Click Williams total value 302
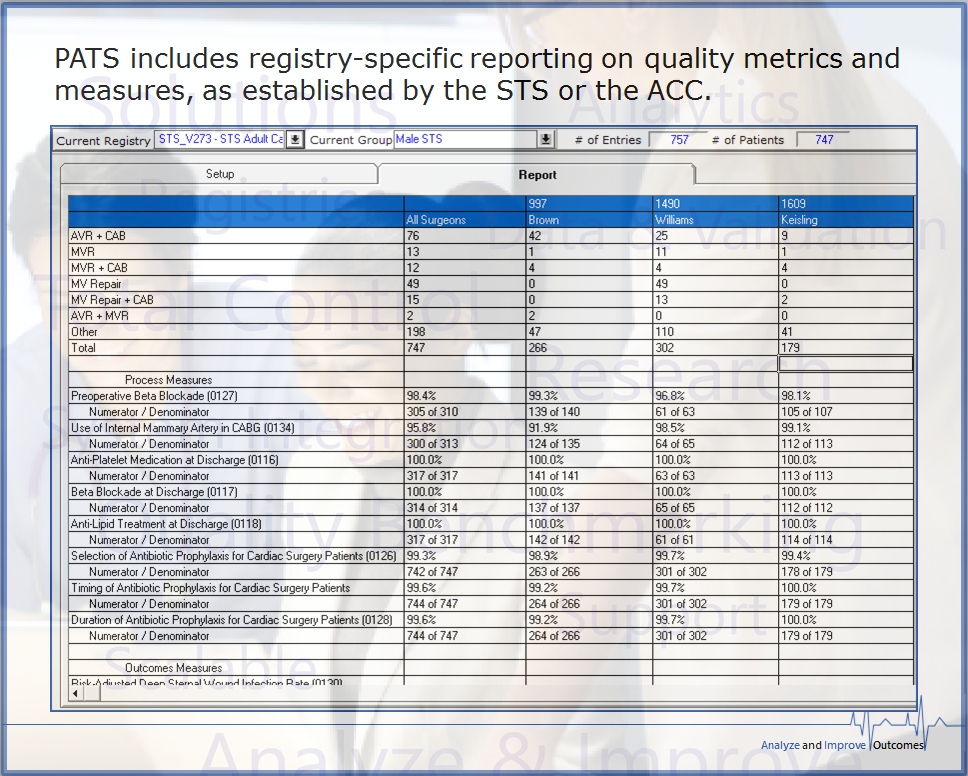This screenshot has height=776, width=968. [x=715, y=348]
